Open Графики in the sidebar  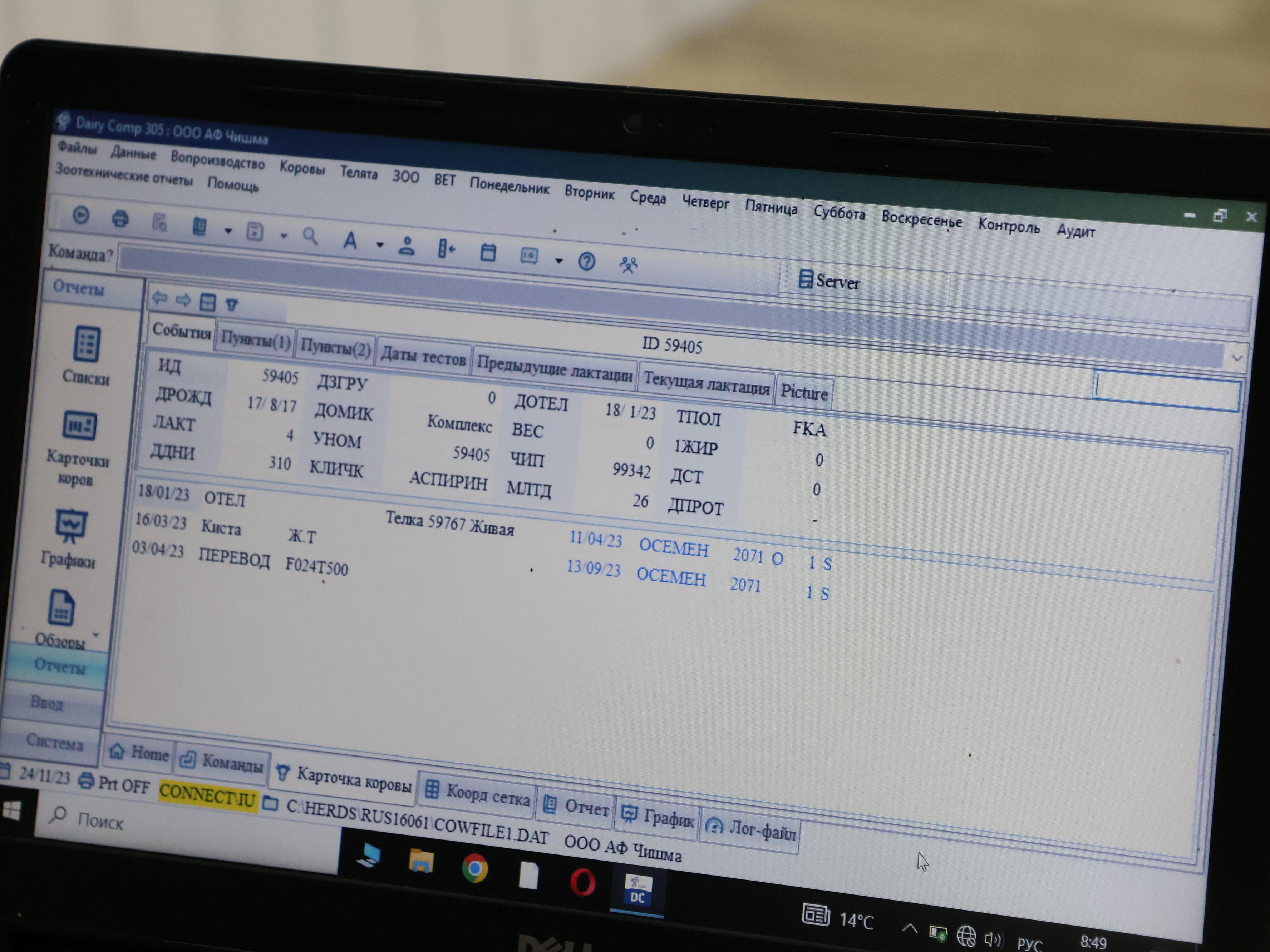[x=69, y=539]
